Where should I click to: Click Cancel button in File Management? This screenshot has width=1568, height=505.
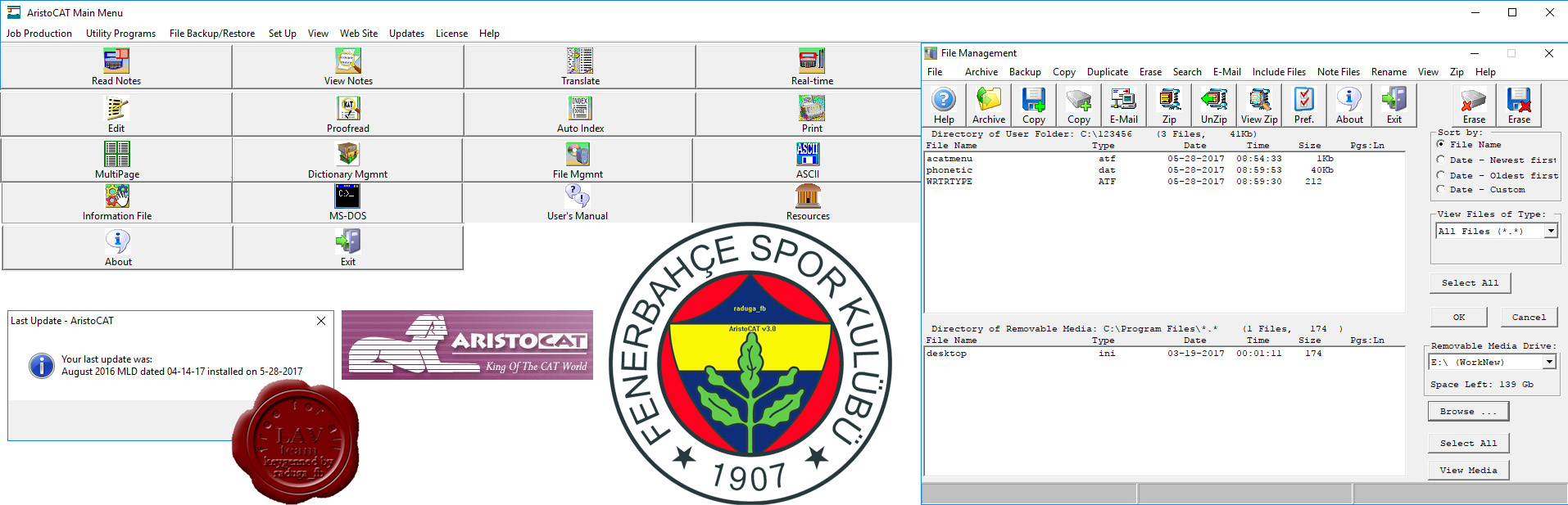1529,318
